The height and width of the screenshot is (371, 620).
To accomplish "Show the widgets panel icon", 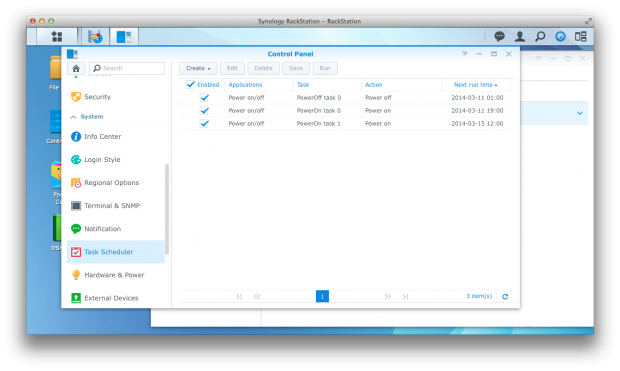I will coord(580,36).
